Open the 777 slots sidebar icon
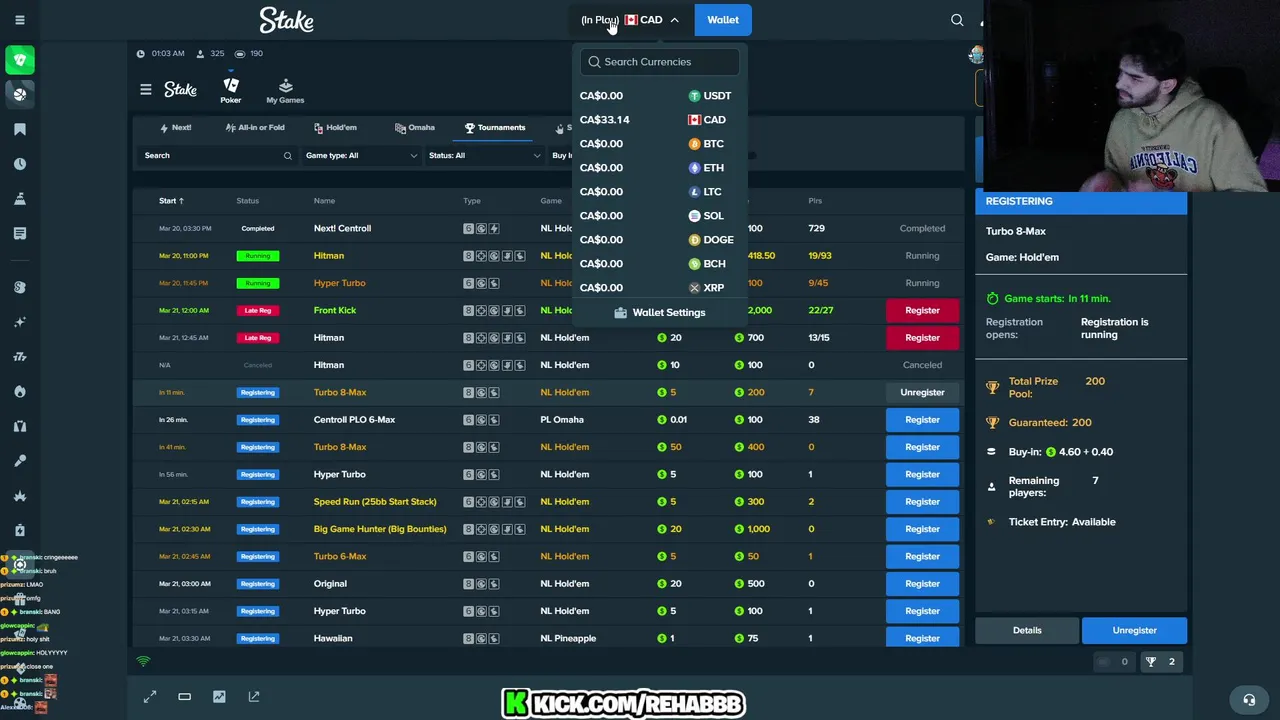 [x=20, y=357]
